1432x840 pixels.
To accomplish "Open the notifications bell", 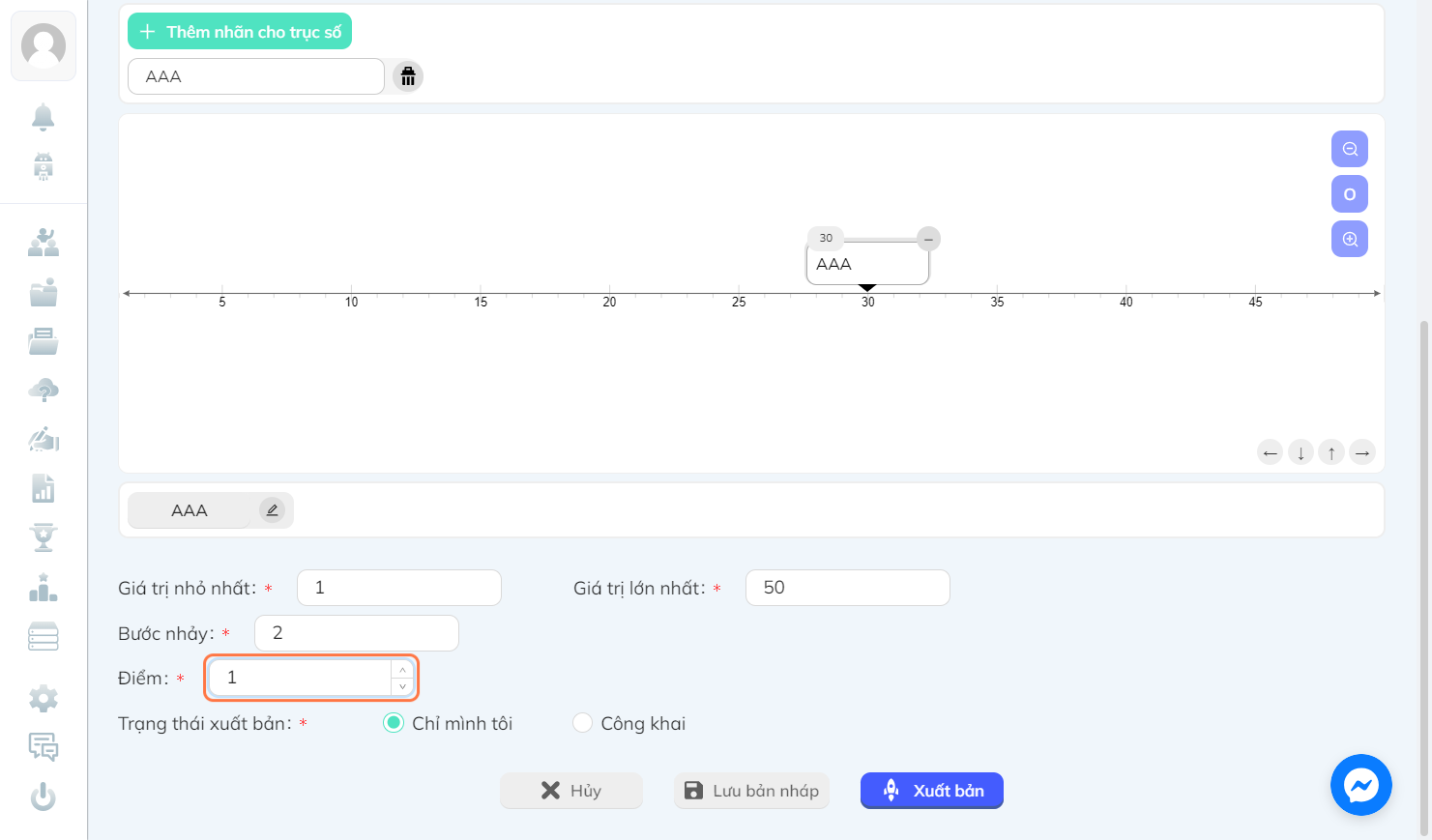I will click(x=44, y=117).
